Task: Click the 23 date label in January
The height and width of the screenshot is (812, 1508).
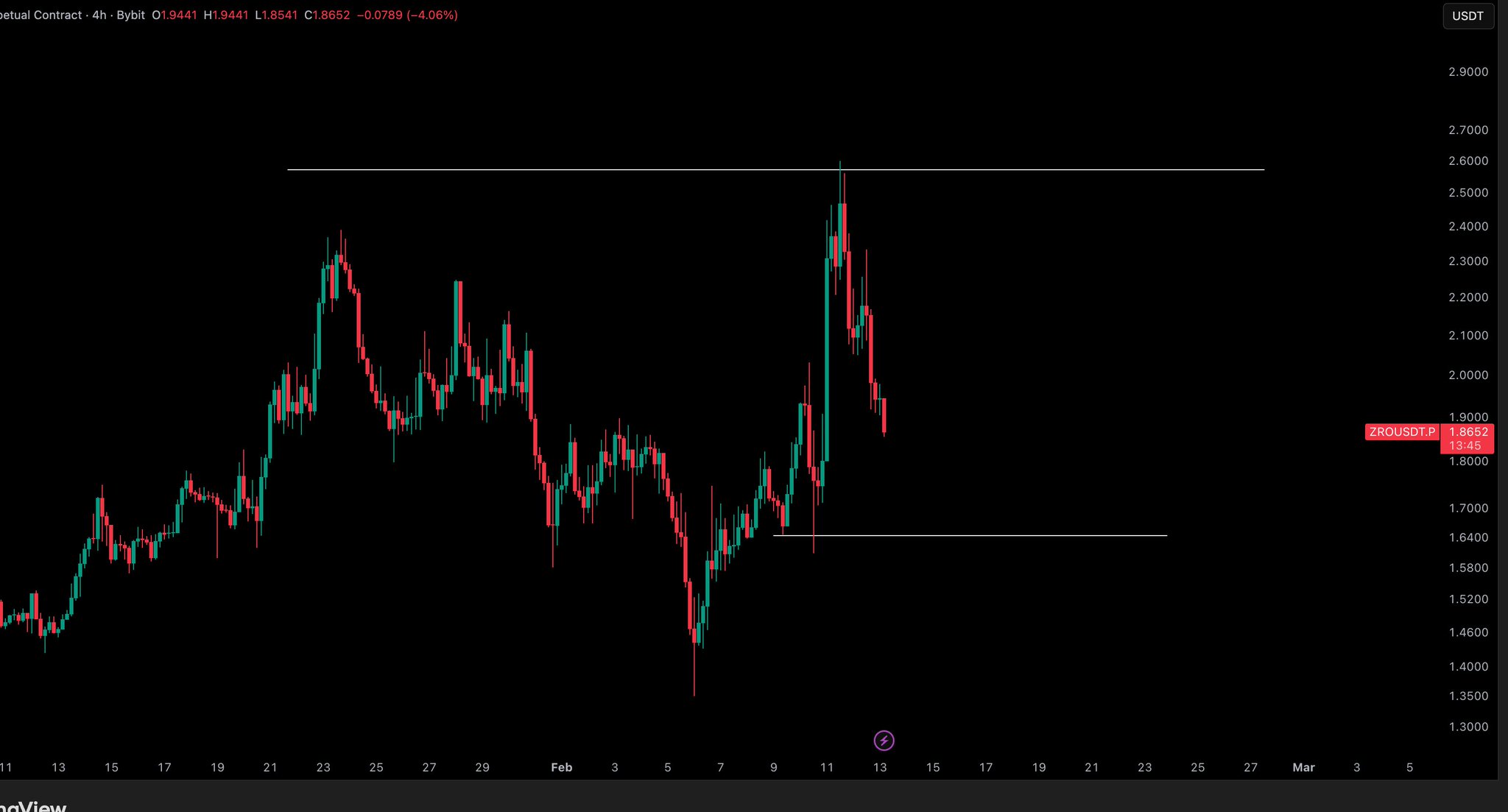Action: click(x=323, y=767)
